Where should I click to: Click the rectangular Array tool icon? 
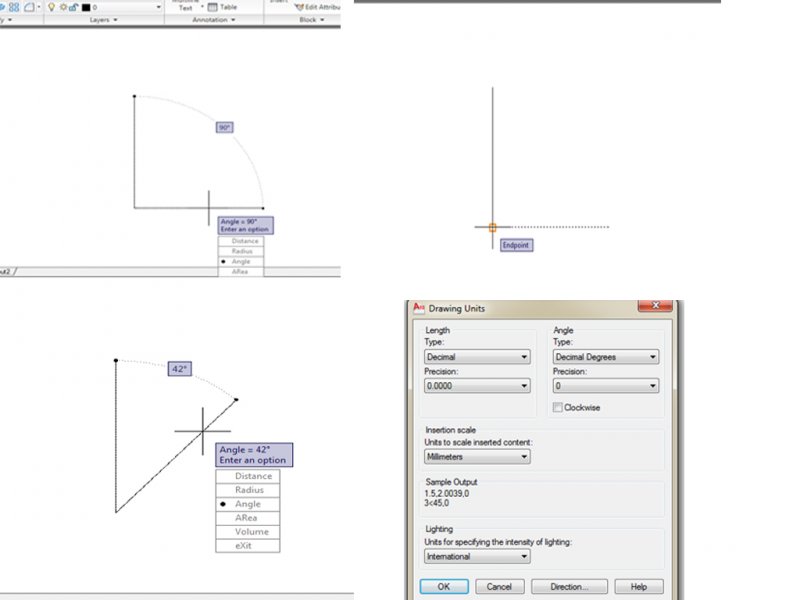14,7
